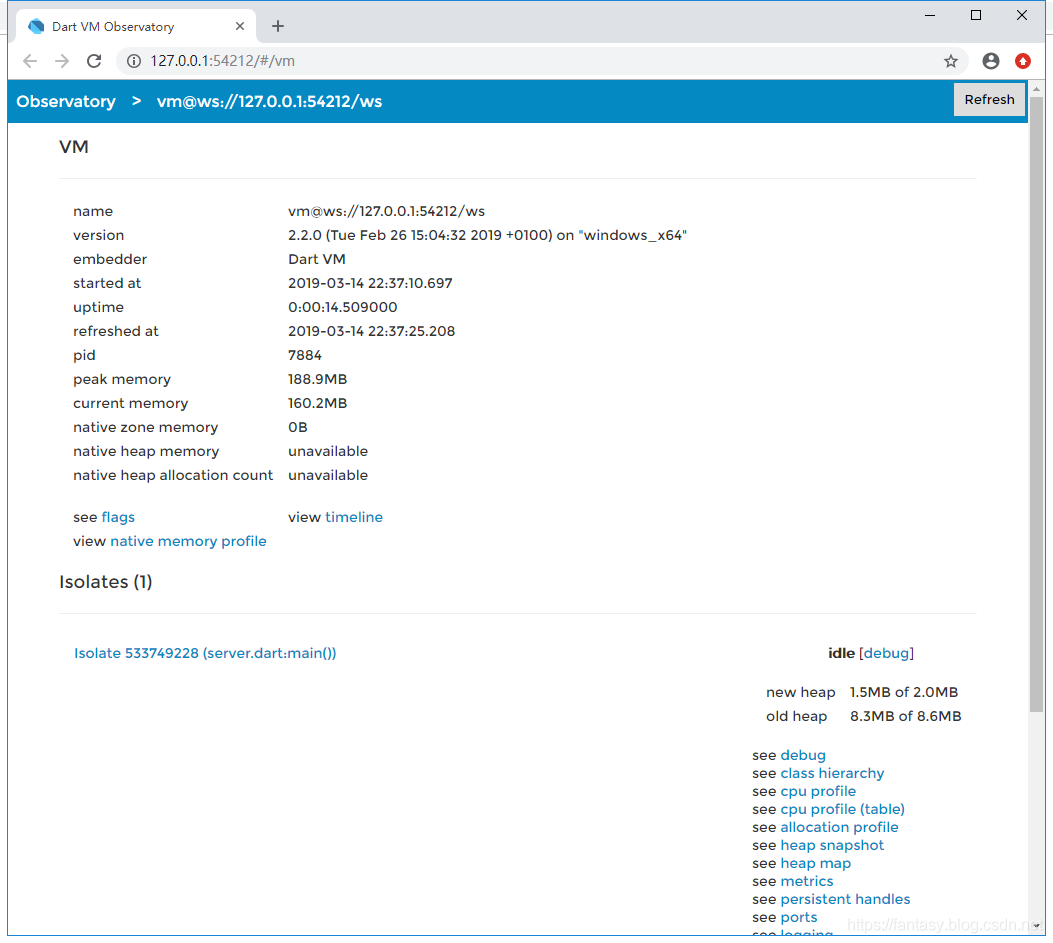Click the red extension icon near the address bar
This screenshot has height=943, width=1053.
point(1022,61)
